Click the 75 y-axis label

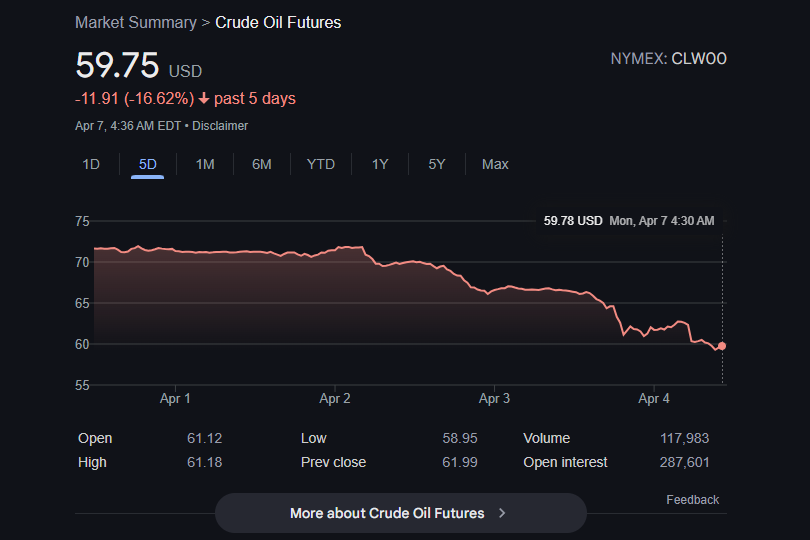82,221
